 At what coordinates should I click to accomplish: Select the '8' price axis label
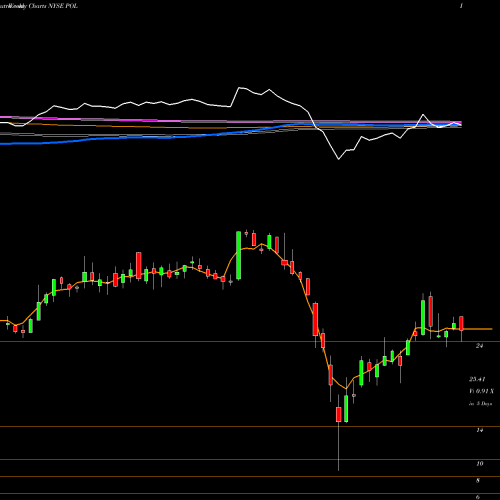(x=478, y=481)
